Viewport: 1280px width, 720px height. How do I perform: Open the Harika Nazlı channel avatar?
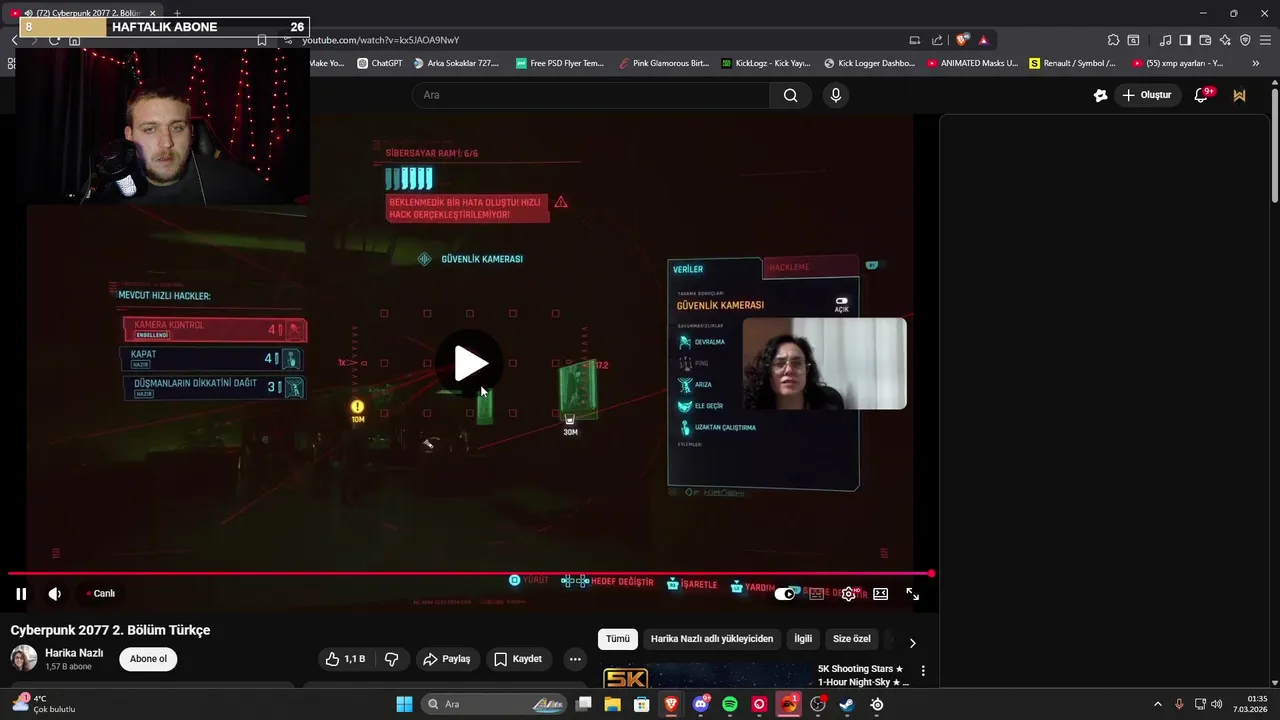(x=24, y=658)
